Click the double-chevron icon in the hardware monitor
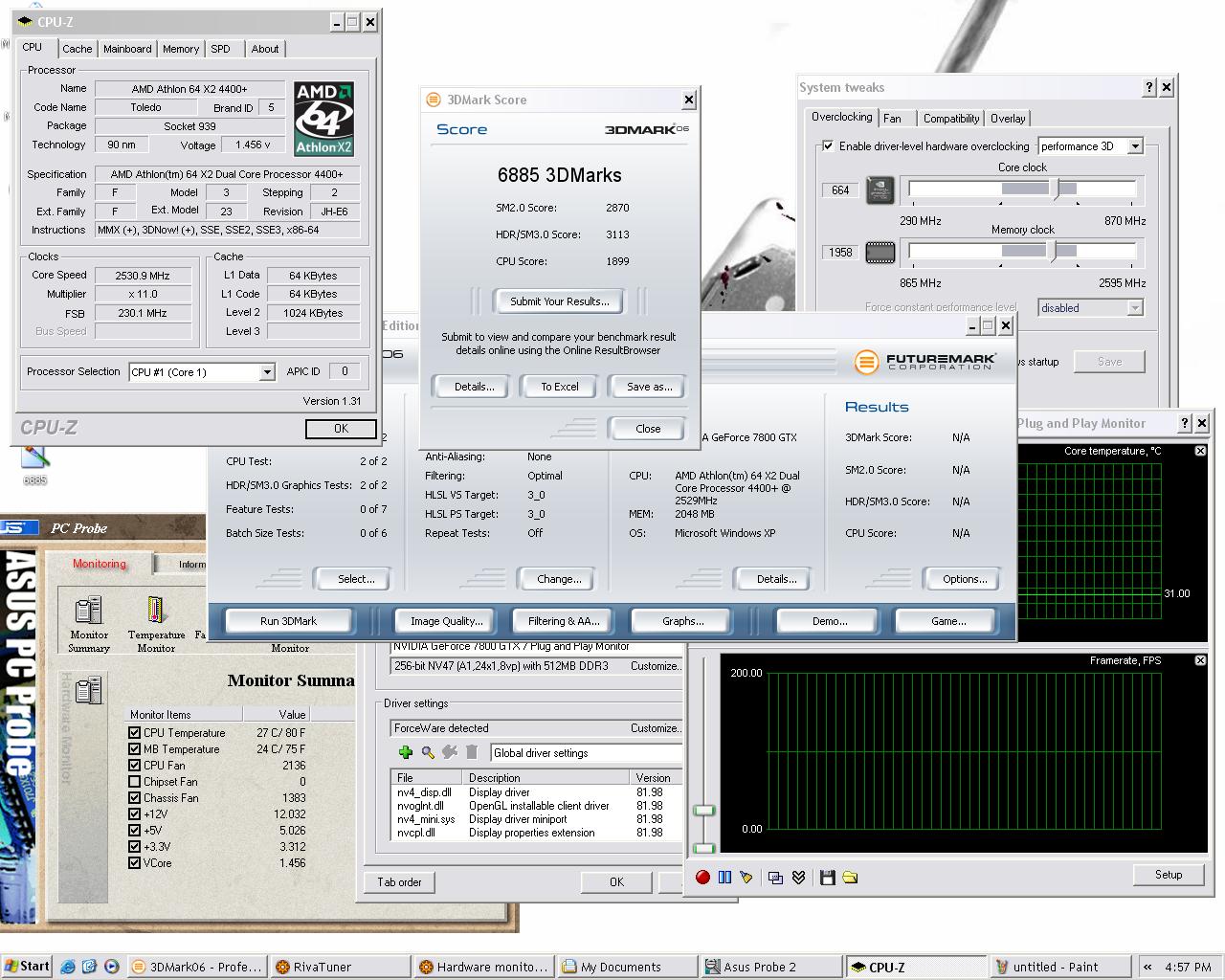 coord(798,877)
